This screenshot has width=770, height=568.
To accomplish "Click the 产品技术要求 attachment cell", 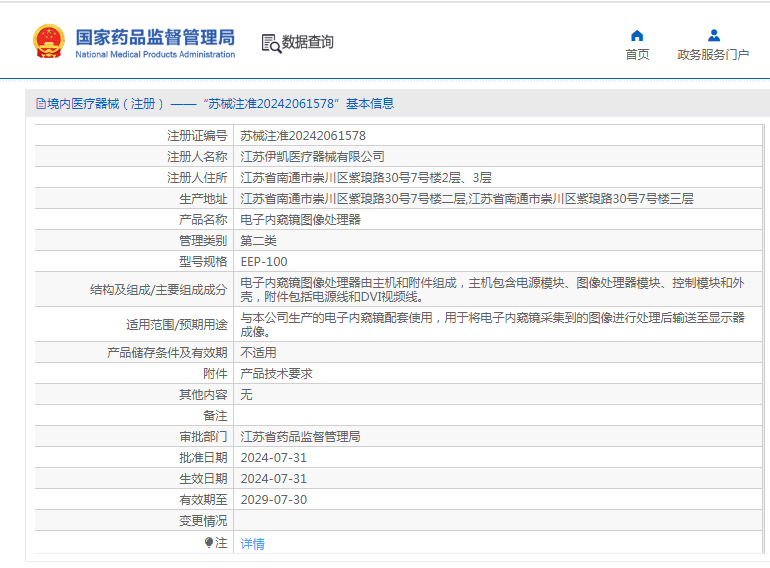I will 276,373.
